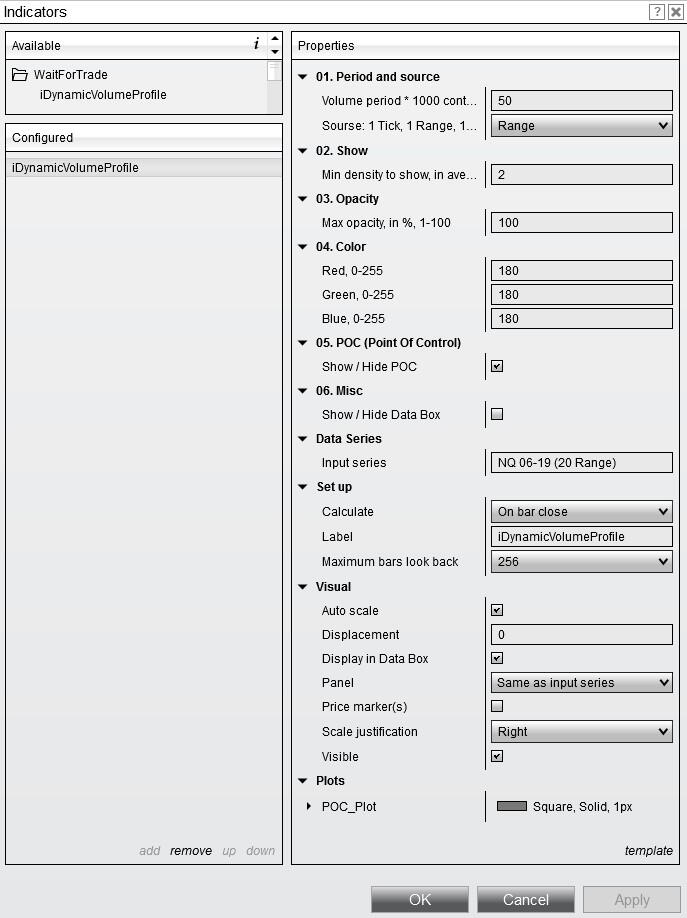687x918 pixels.
Task: Expand the POC_Plot arrow
Action: 309,806
